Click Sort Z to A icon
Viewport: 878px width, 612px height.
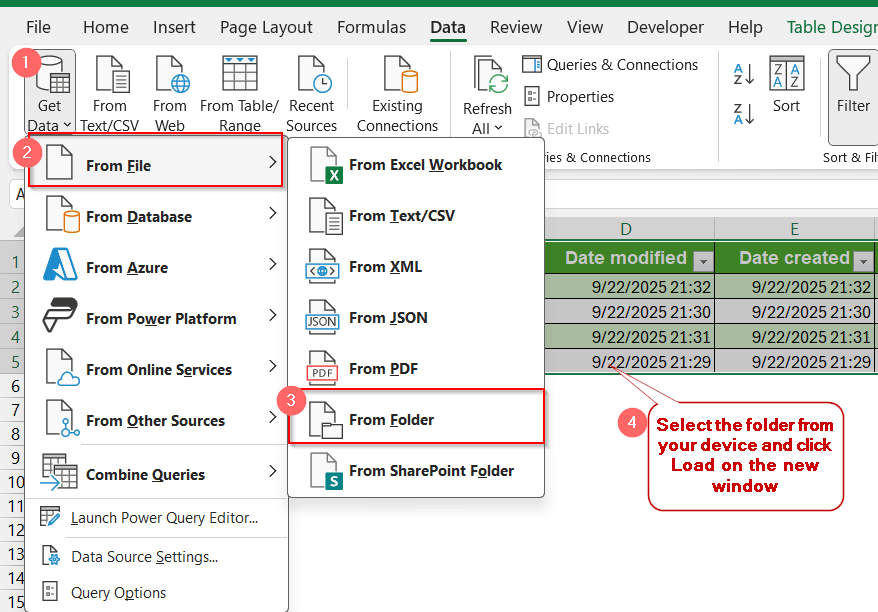[744, 113]
